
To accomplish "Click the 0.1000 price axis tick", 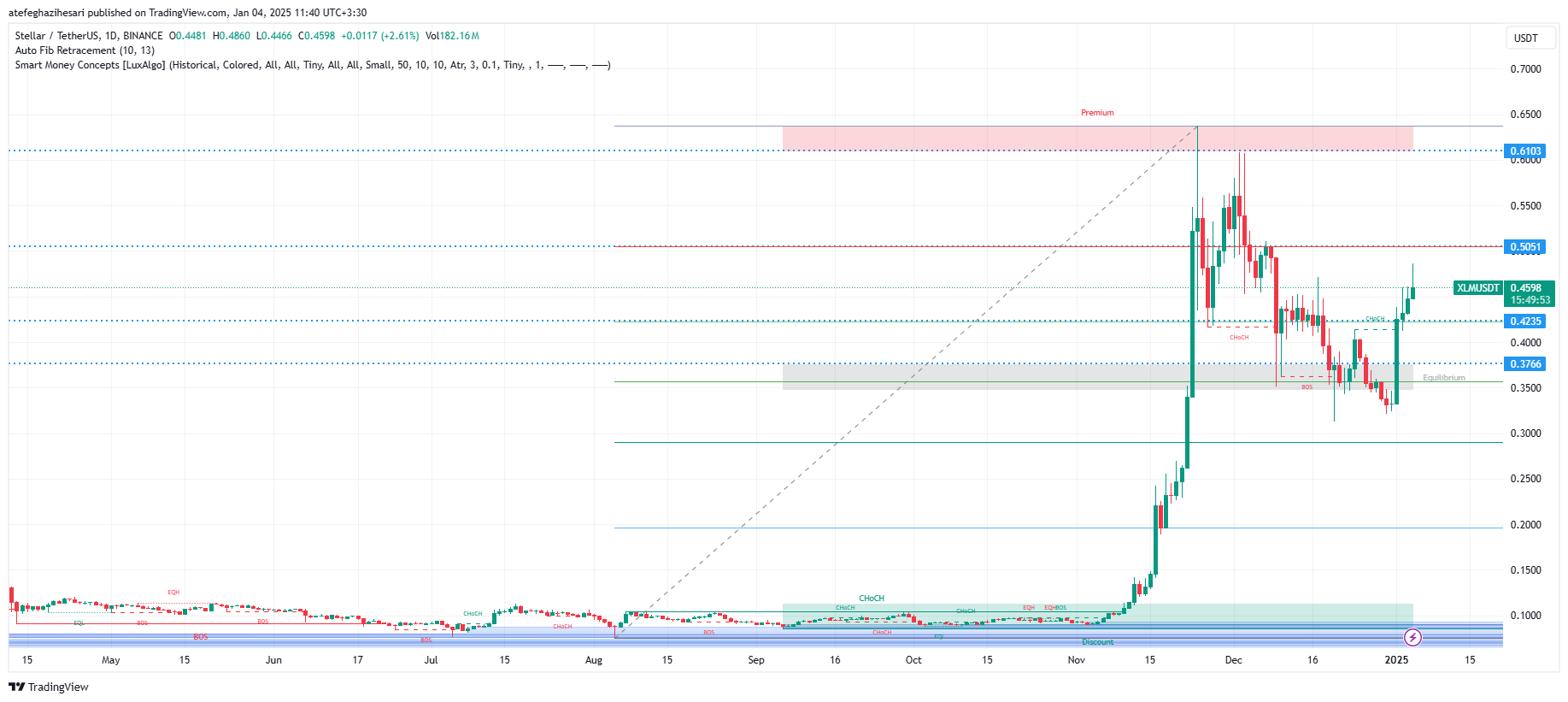I will pyautogui.click(x=1525, y=616).
